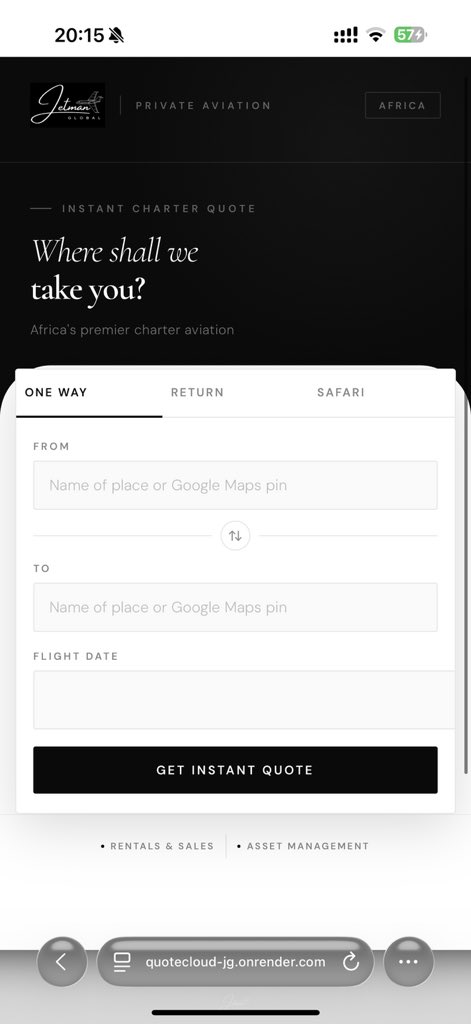Switch to the Safari tab
This screenshot has width=471, height=1024.
pyautogui.click(x=341, y=392)
